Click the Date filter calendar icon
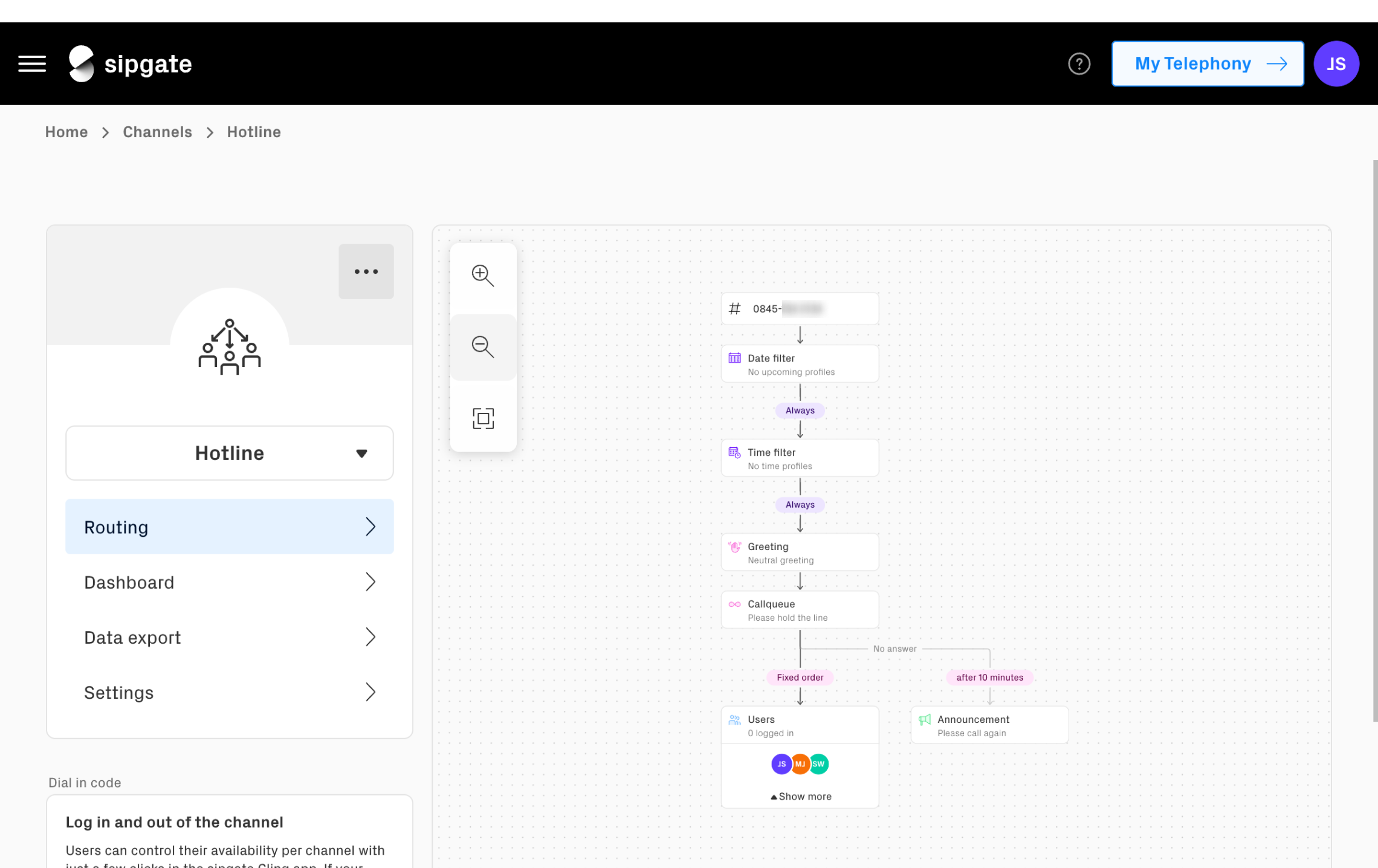1378x868 pixels. (x=734, y=358)
